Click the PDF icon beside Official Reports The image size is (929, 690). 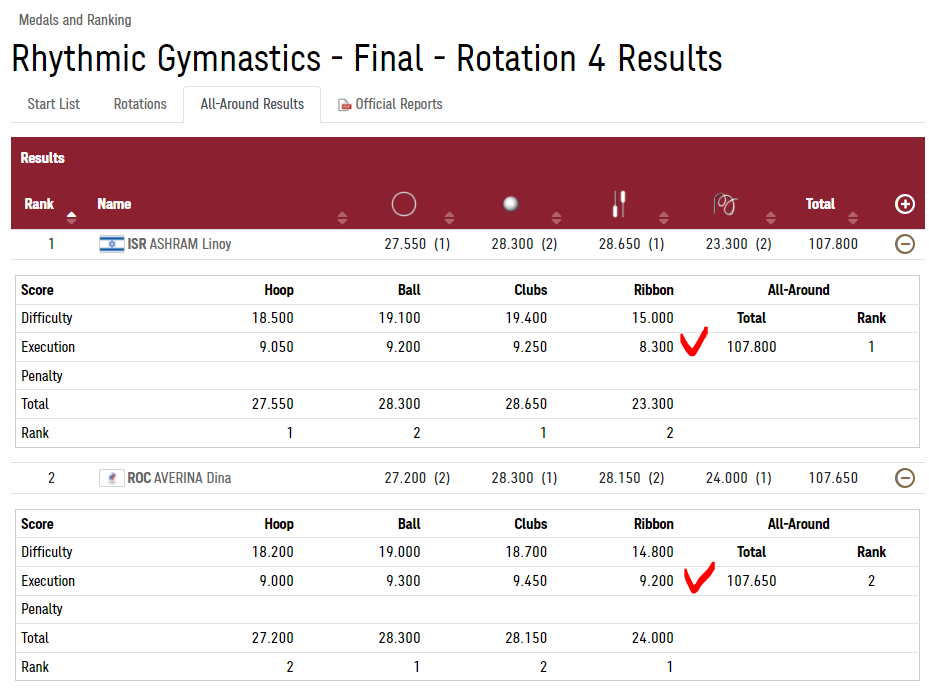pos(345,105)
